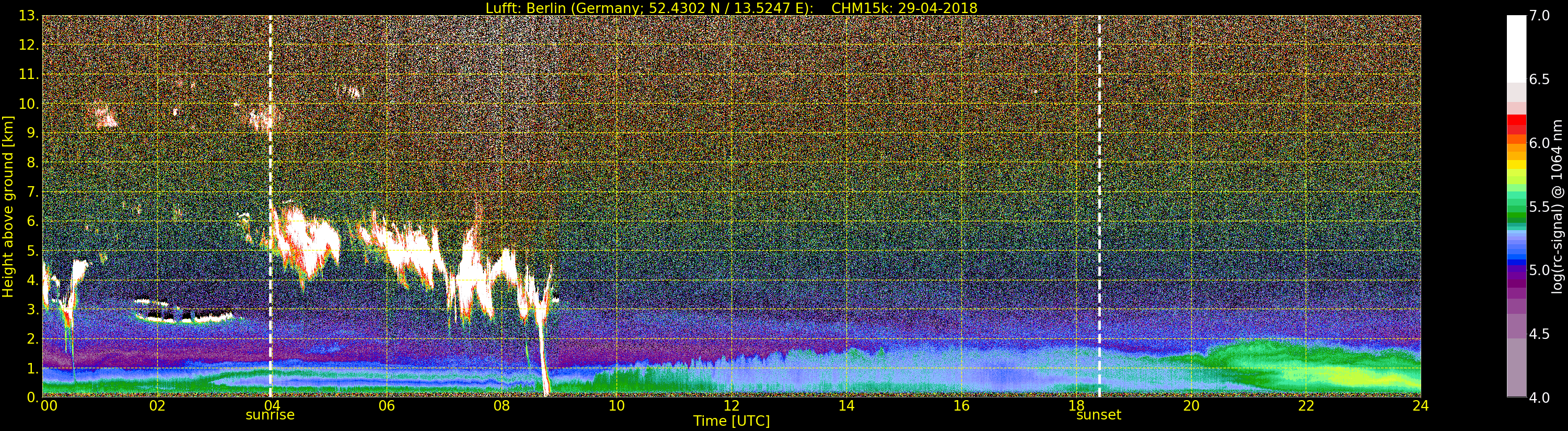This screenshot has height=431, width=1568.
Task: Click the 'sunset' label below the time axis
Action: [x=1099, y=415]
